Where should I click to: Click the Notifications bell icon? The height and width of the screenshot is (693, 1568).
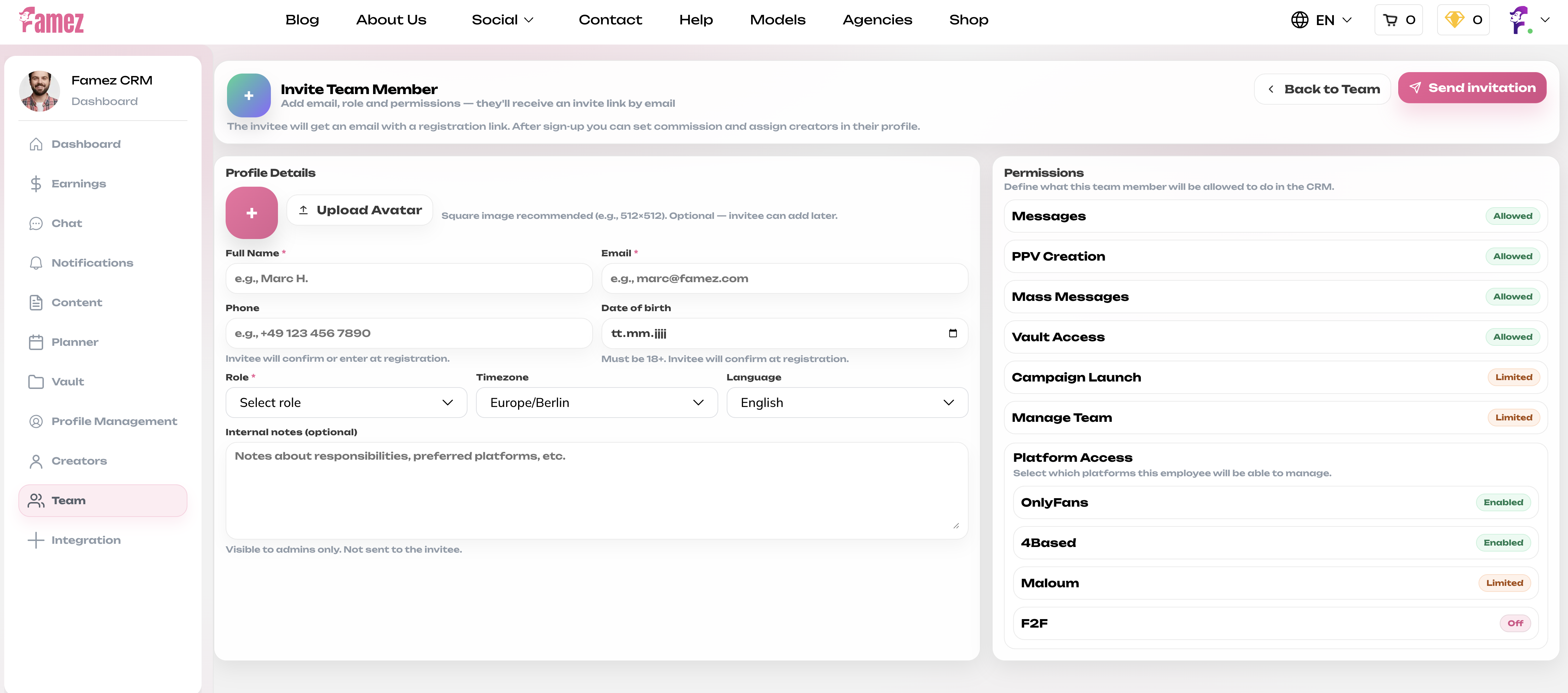coord(35,262)
